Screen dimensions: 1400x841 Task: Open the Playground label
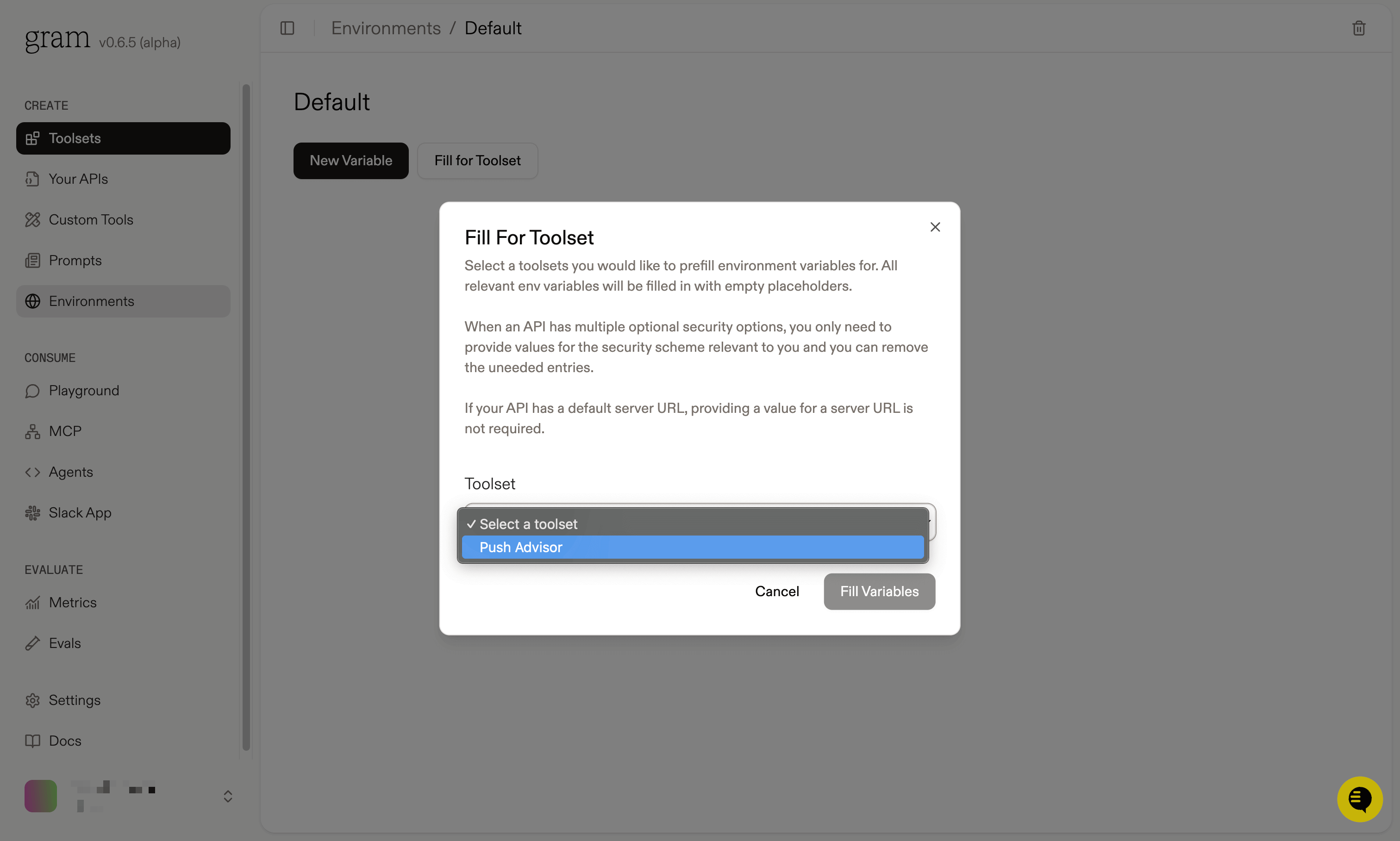[x=84, y=391]
